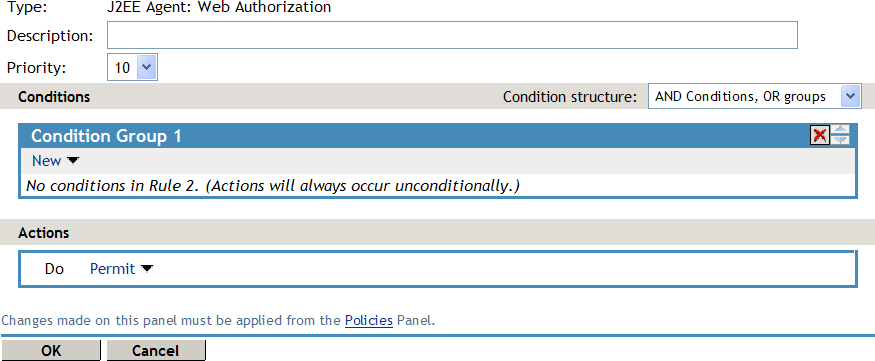Screen dimensions: 875x361
Task: Open the Priority value 10 dropdown
Action: [132, 68]
